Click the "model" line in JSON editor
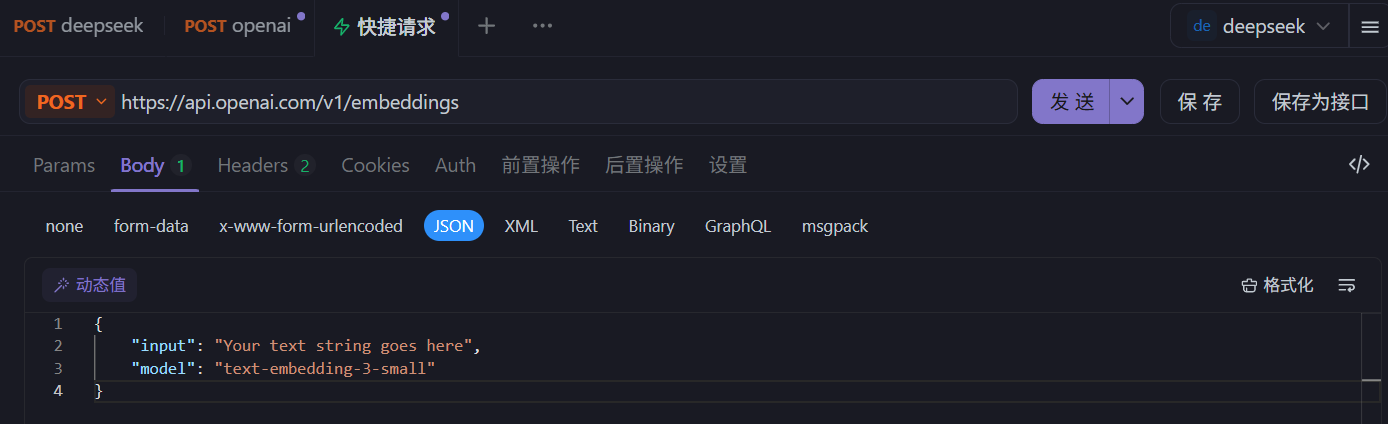The width and height of the screenshot is (1388, 424). click(284, 368)
